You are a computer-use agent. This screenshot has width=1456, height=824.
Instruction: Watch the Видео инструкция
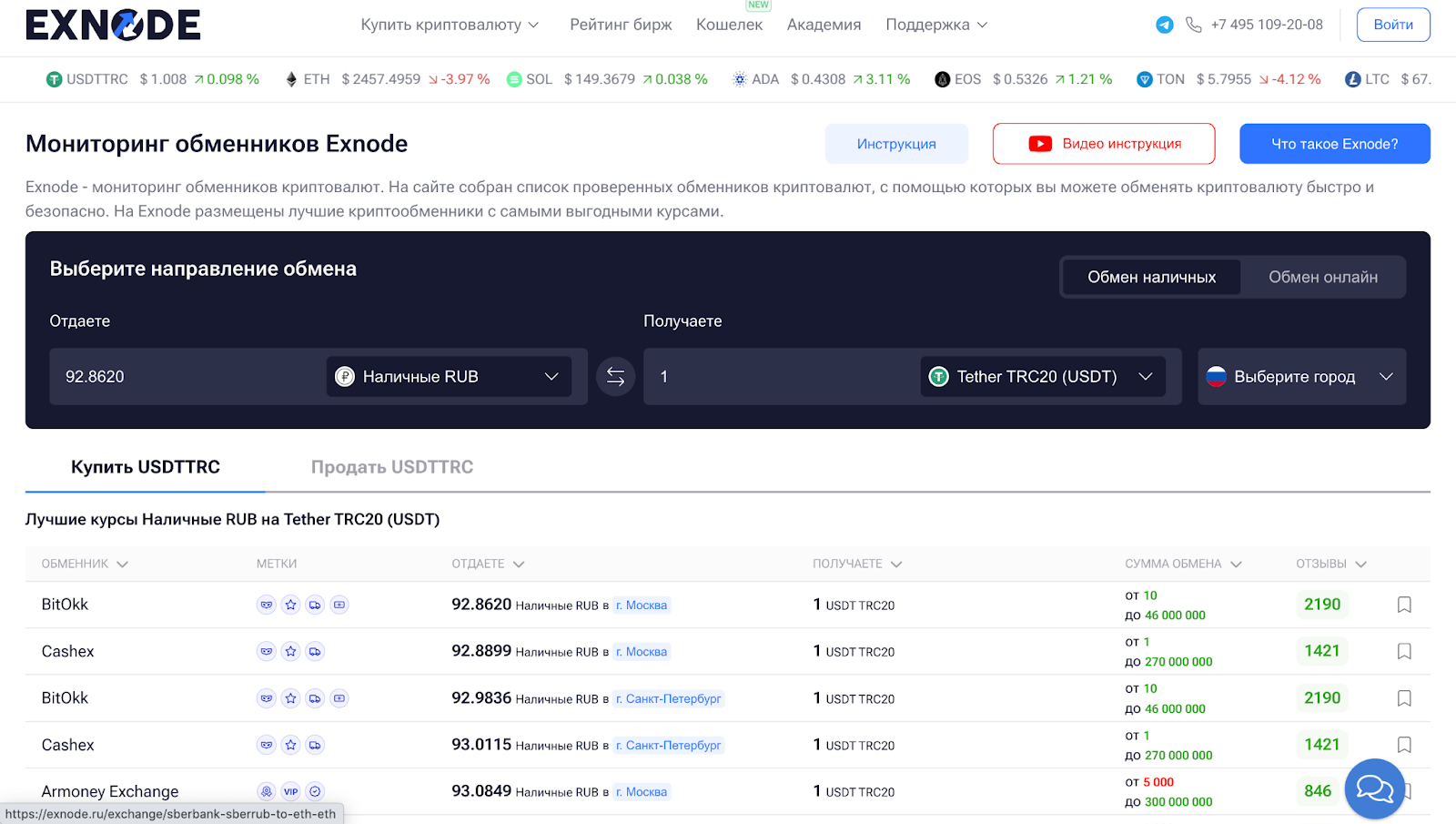coord(1104,144)
